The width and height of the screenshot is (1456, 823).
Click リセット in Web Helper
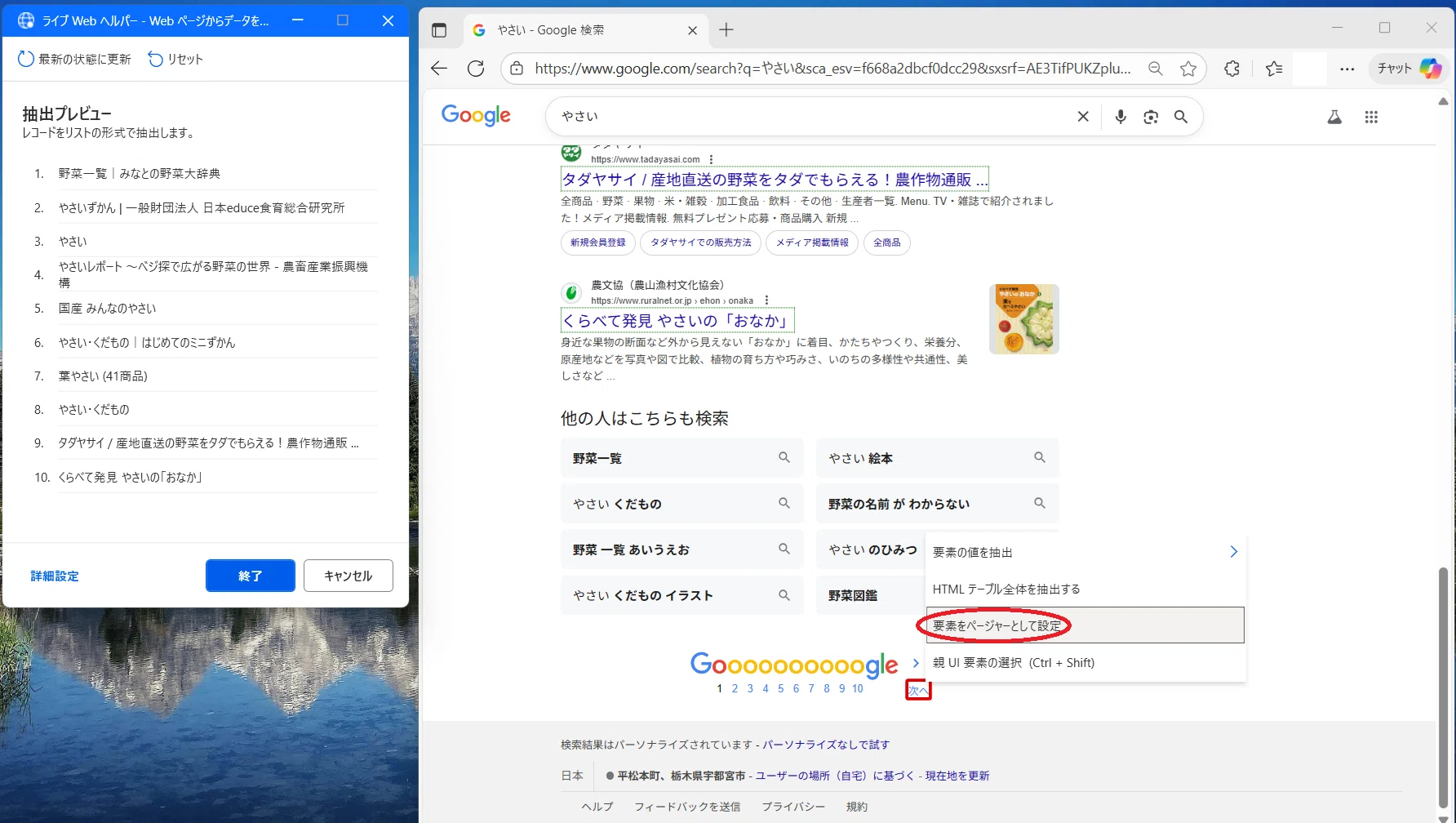[175, 59]
